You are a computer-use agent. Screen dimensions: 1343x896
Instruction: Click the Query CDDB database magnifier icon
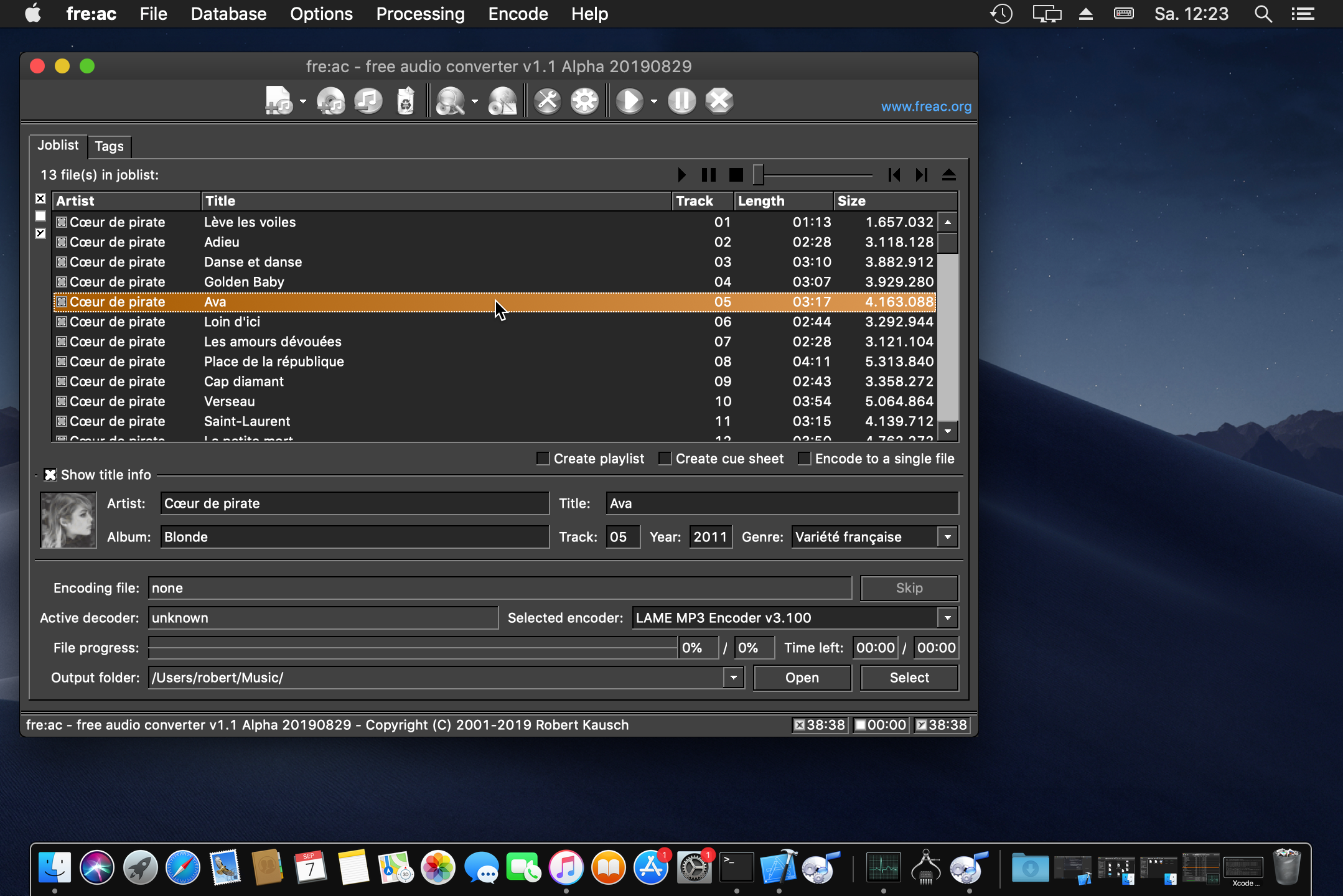pyautogui.click(x=450, y=101)
